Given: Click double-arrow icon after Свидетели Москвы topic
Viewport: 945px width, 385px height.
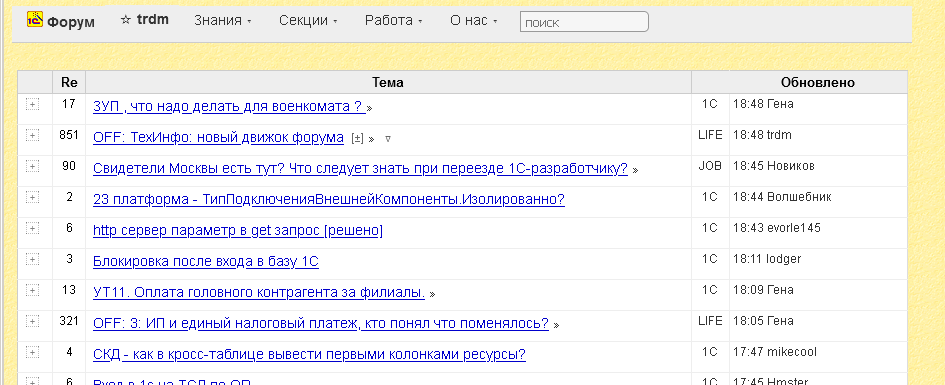Looking at the screenshot, I should [x=635, y=171].
